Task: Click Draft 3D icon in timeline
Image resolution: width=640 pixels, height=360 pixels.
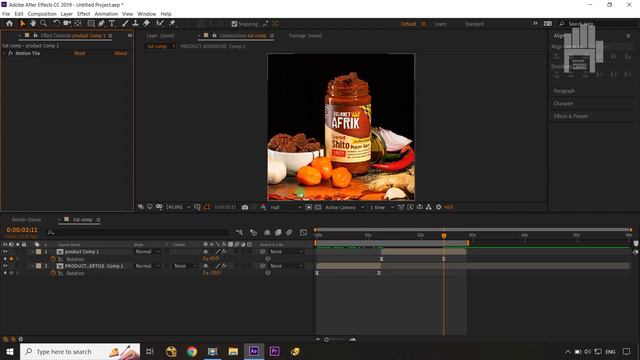Action: (253, 232)
